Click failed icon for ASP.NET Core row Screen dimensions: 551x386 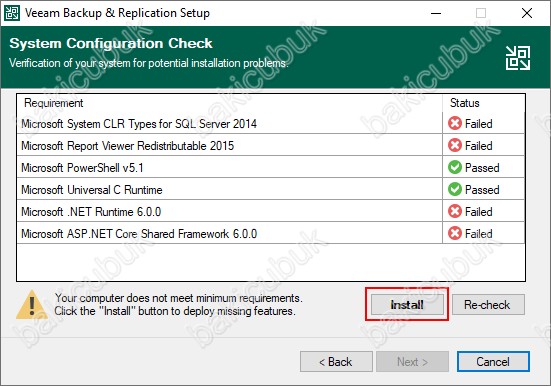(x=455, y=233)
